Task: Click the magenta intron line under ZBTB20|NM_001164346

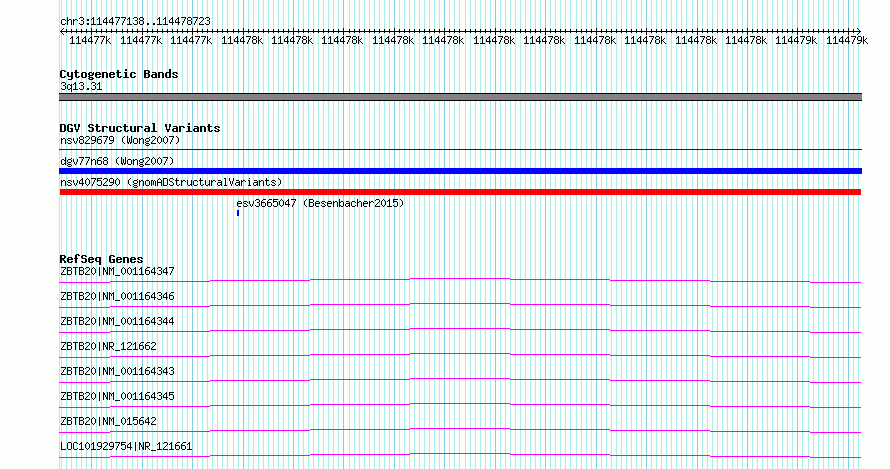Action: tap(460, 304)
